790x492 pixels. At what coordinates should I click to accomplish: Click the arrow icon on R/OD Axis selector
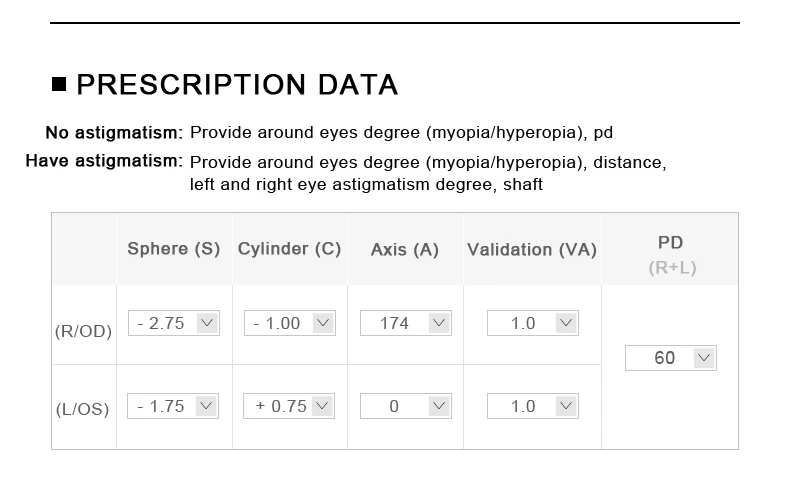pyautogui.click(x=439, y=323)
